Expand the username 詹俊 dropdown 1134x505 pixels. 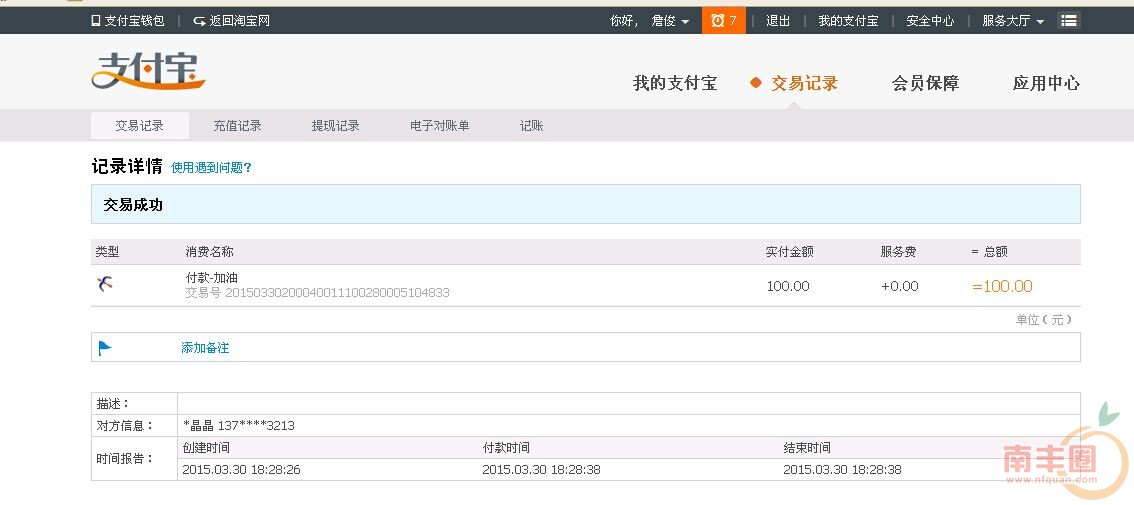[670, 21]
